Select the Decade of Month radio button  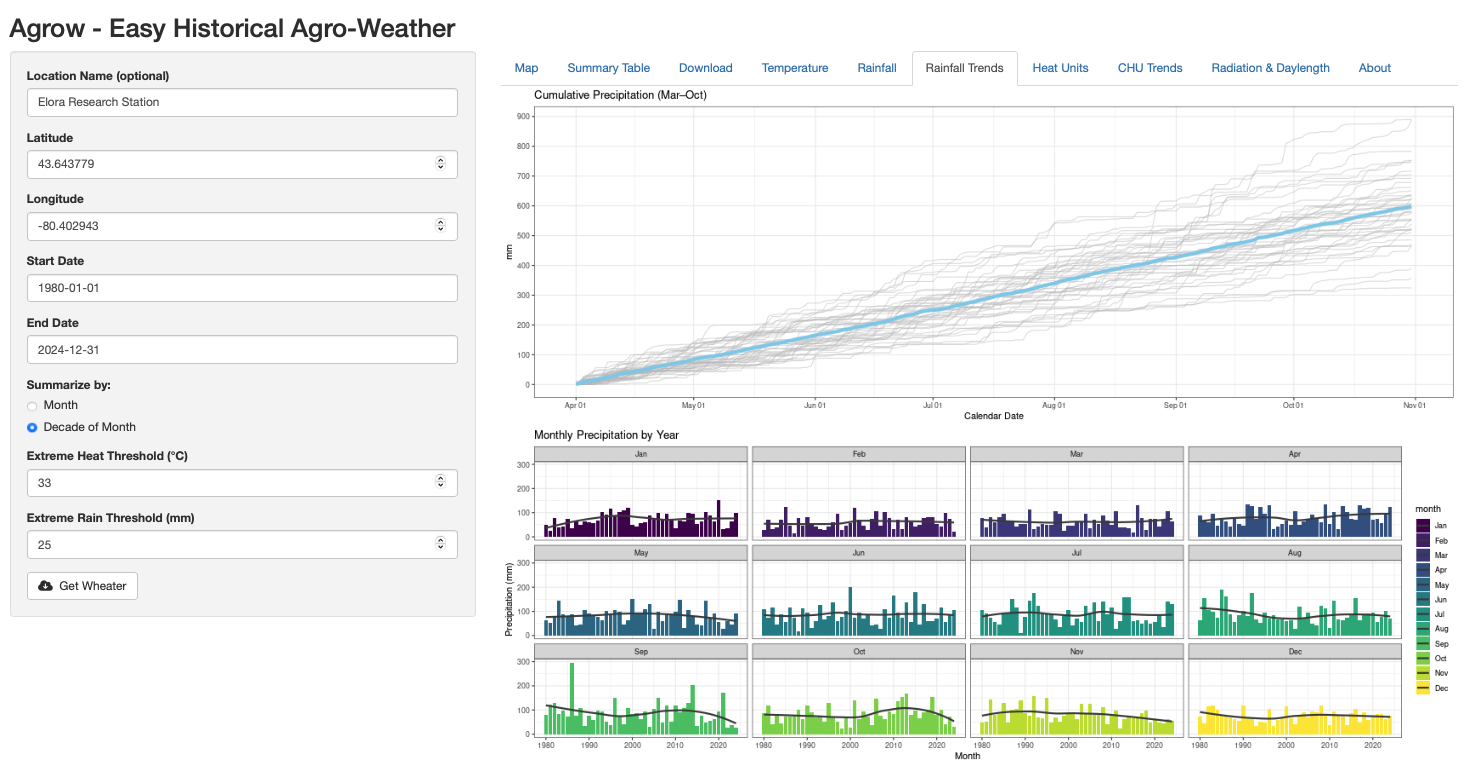coord(32,428)
